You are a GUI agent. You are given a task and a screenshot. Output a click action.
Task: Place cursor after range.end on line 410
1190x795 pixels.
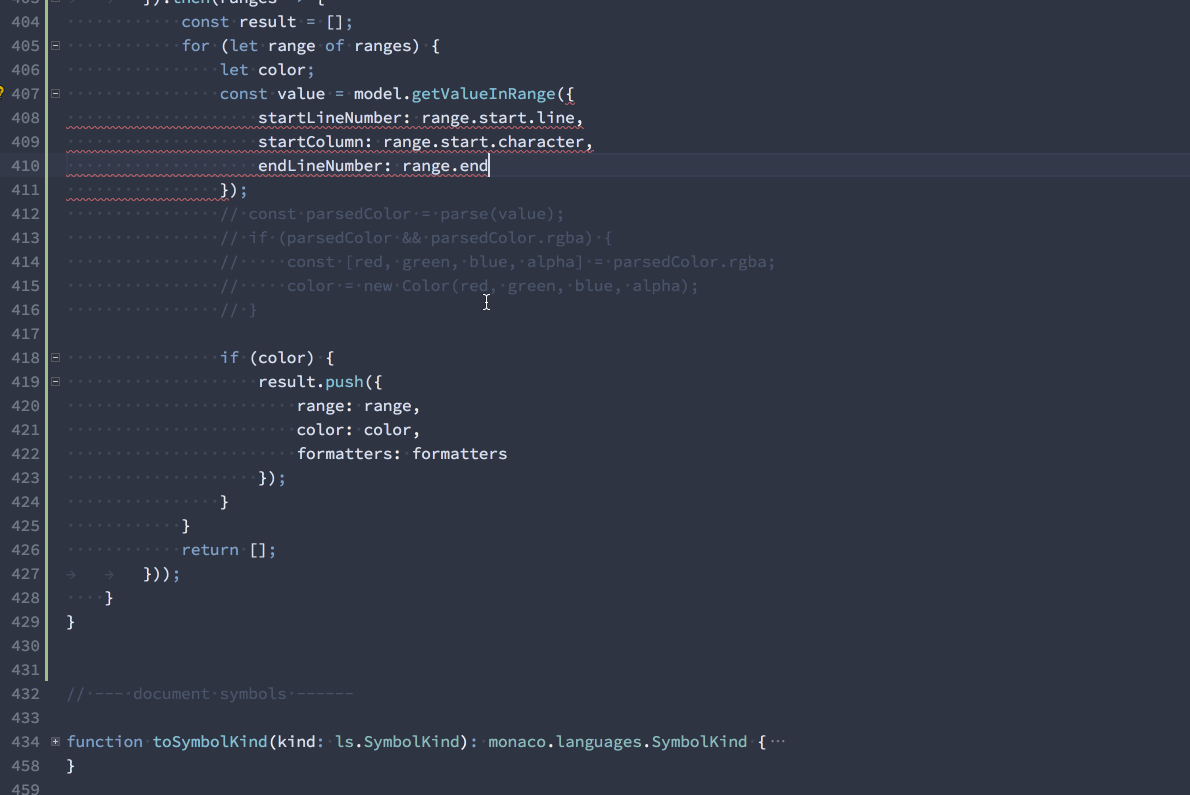(x=490, y=165)
